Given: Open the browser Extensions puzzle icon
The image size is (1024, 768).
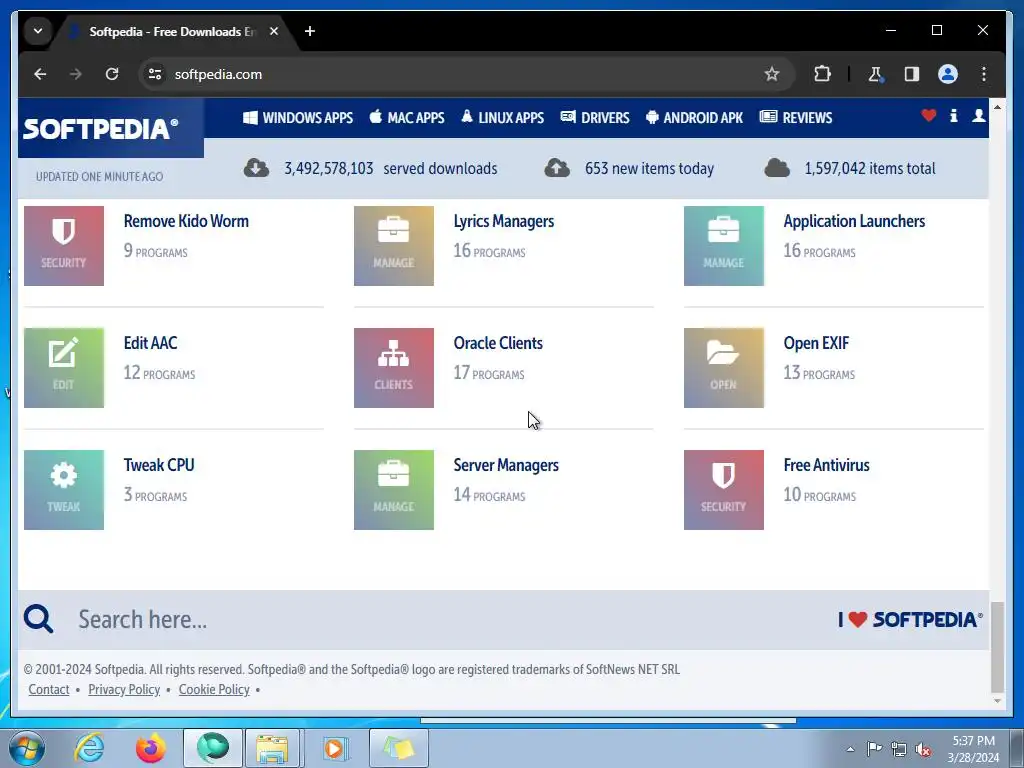Looking at the screenshot, I should coord(822,74).
